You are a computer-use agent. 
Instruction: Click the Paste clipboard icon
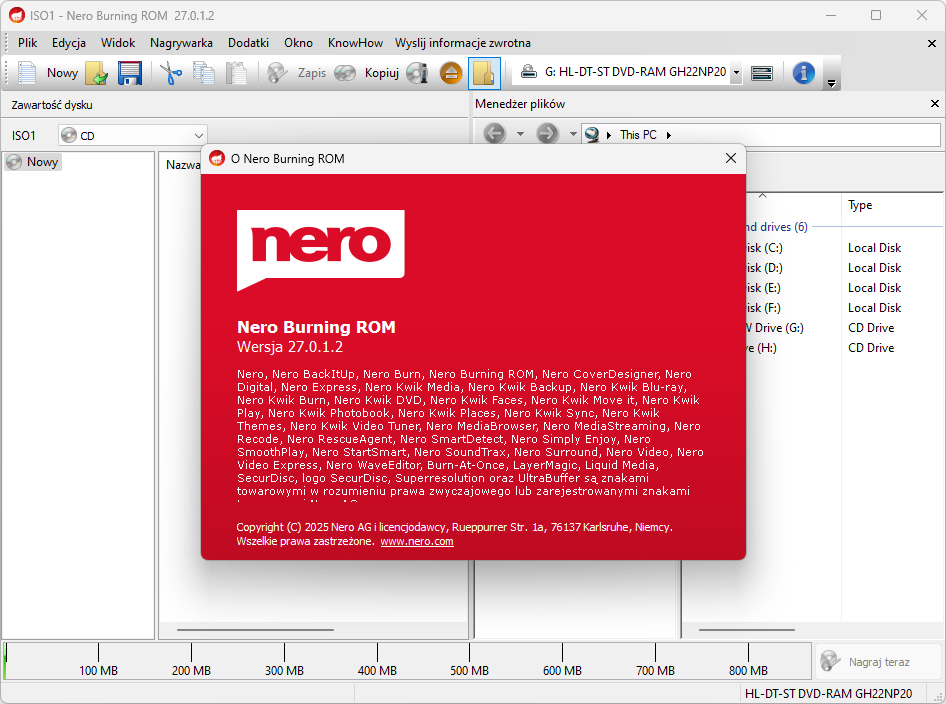[x=236, y=73]
